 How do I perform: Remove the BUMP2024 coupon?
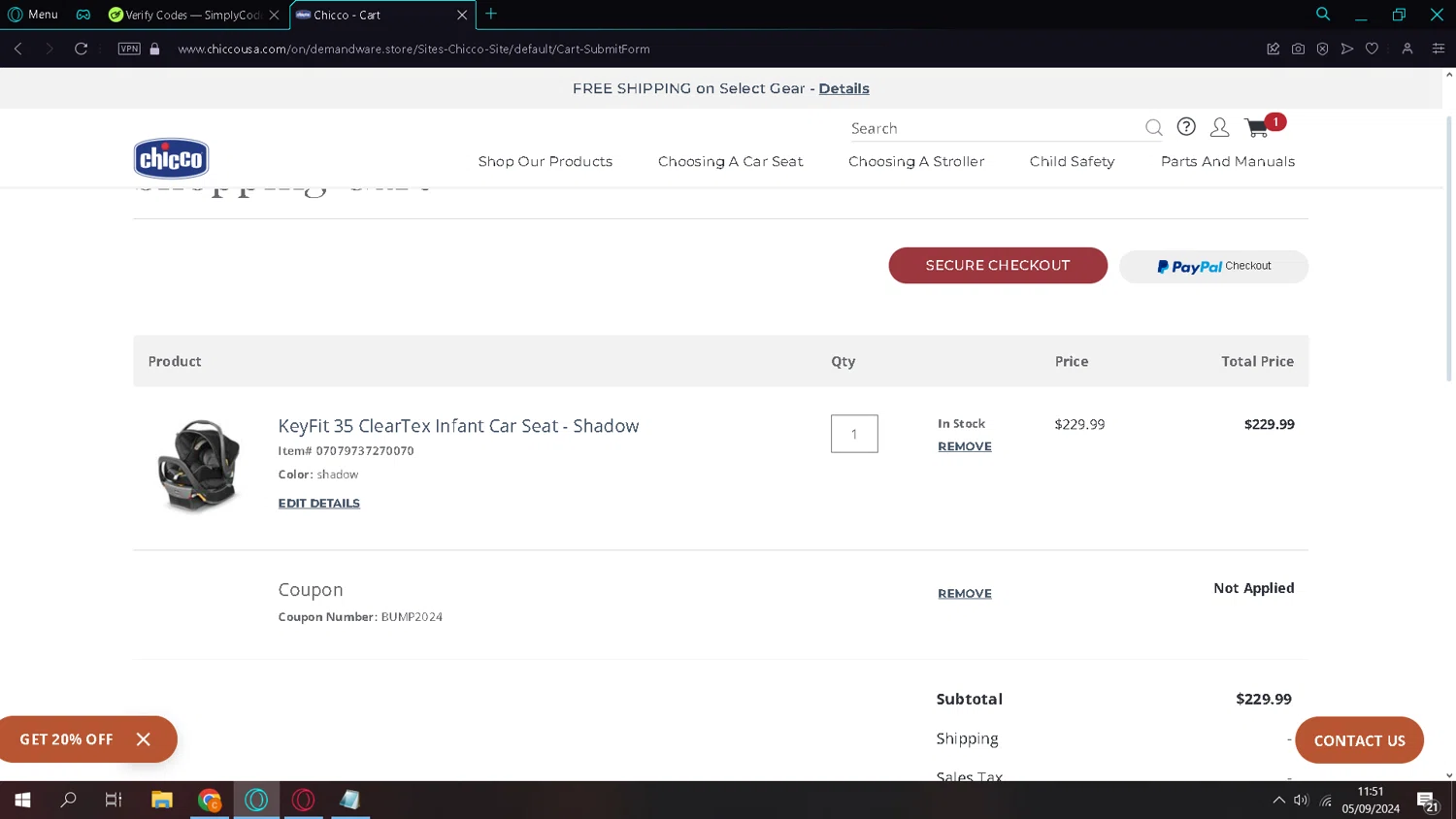964,594
